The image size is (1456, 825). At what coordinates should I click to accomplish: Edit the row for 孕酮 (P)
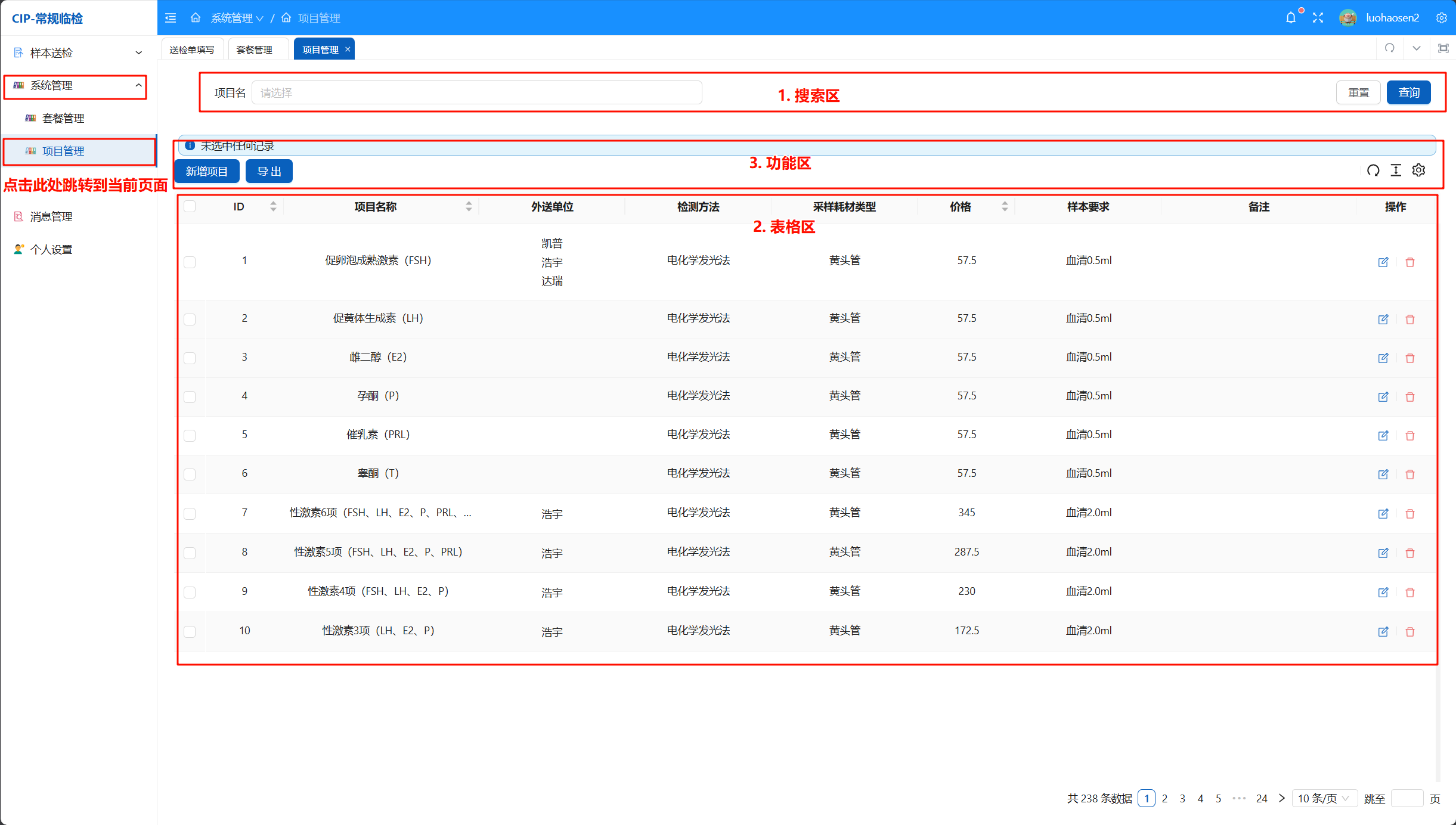pos(1383,397)
